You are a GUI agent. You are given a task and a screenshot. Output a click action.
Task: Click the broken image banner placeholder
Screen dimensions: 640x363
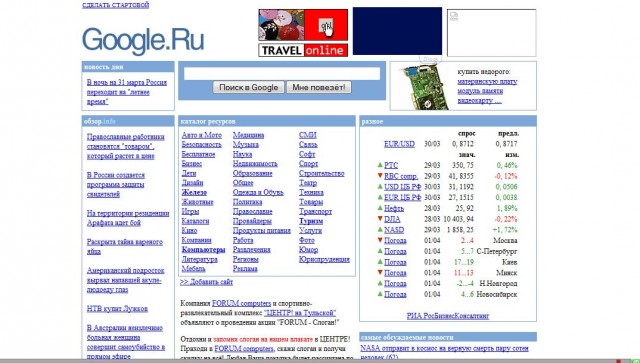pyautogui.click(x=491, y=33)
